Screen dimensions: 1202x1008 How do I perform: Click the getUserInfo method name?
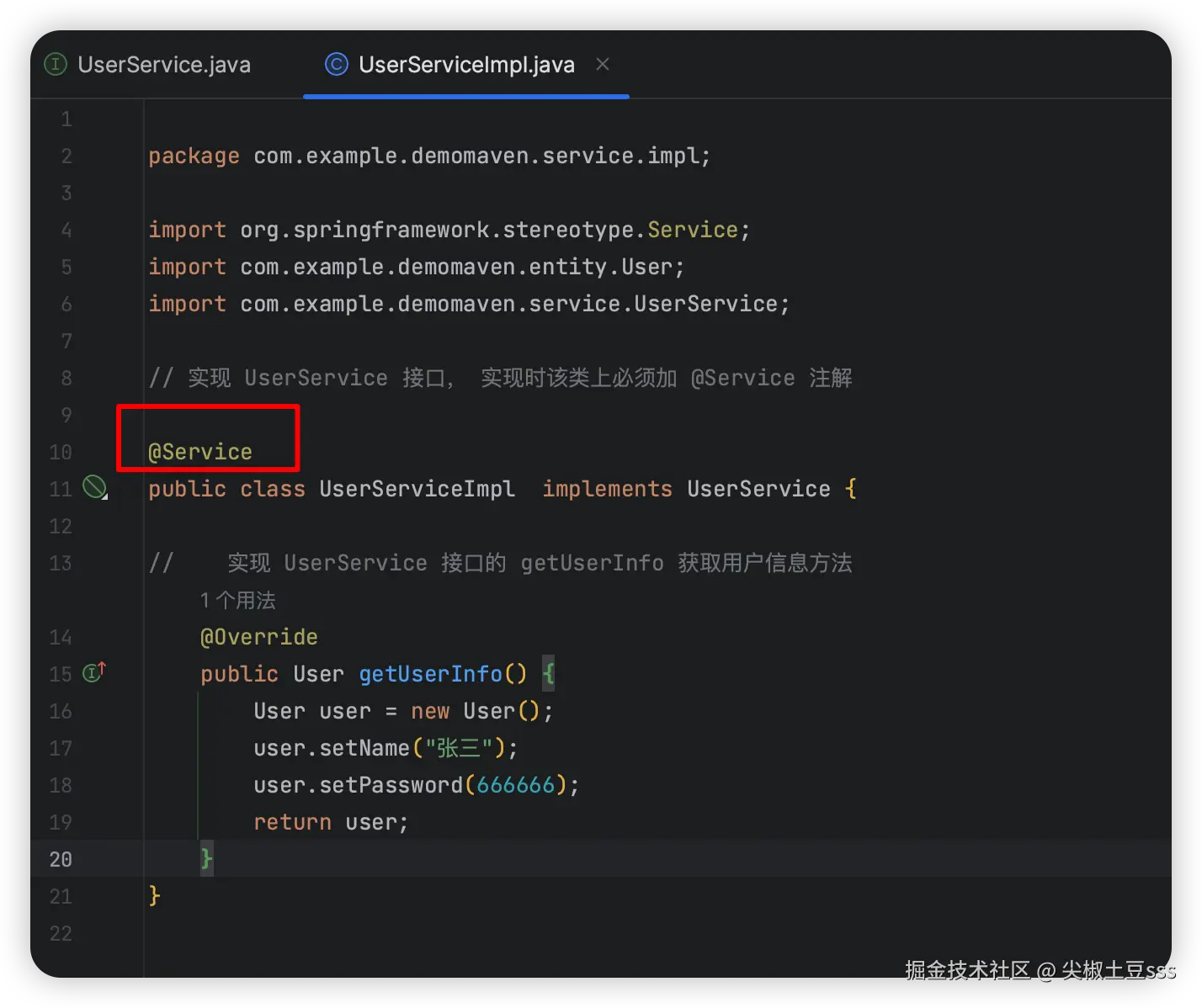430,674
